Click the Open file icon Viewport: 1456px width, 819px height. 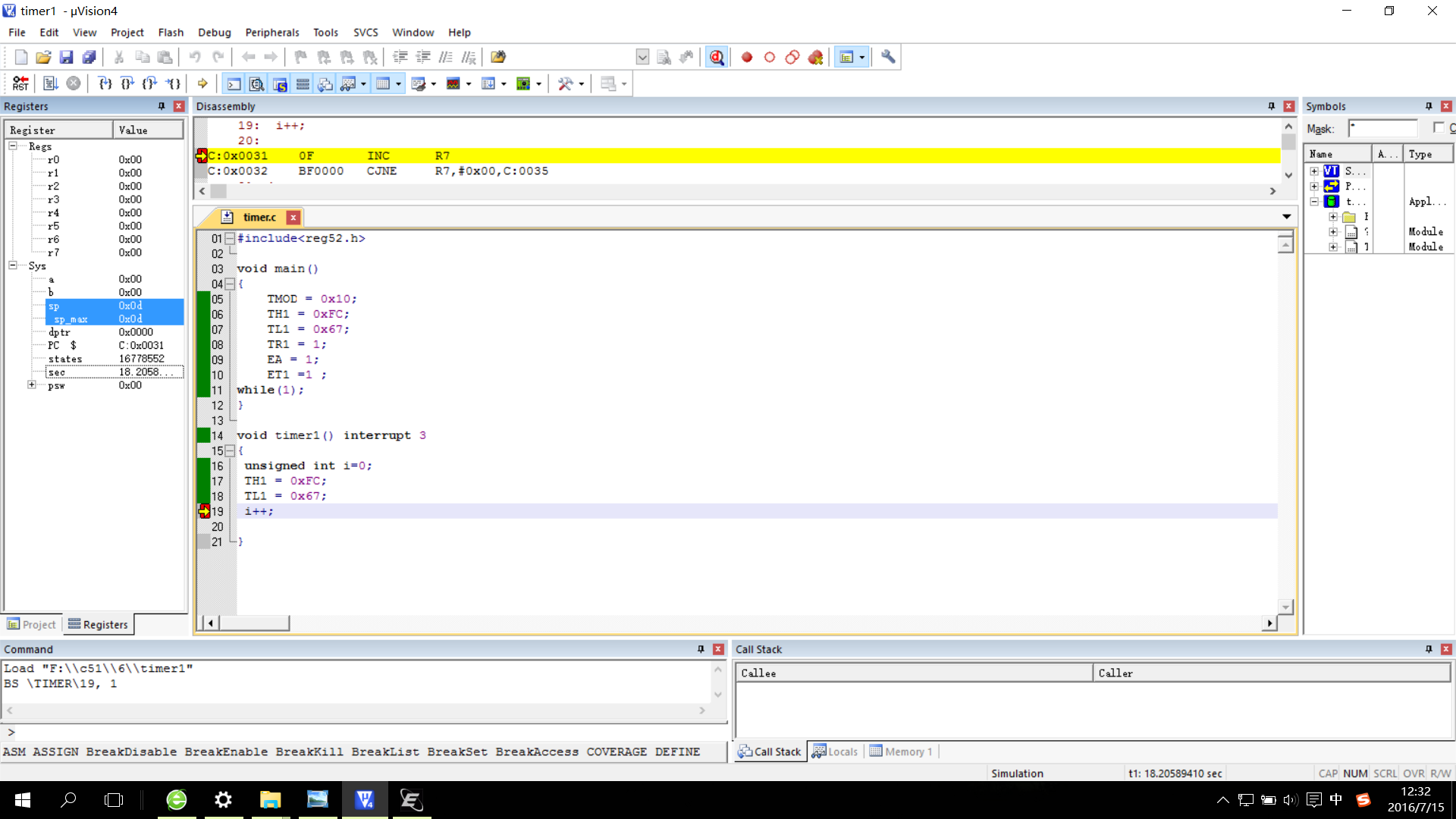43,57
